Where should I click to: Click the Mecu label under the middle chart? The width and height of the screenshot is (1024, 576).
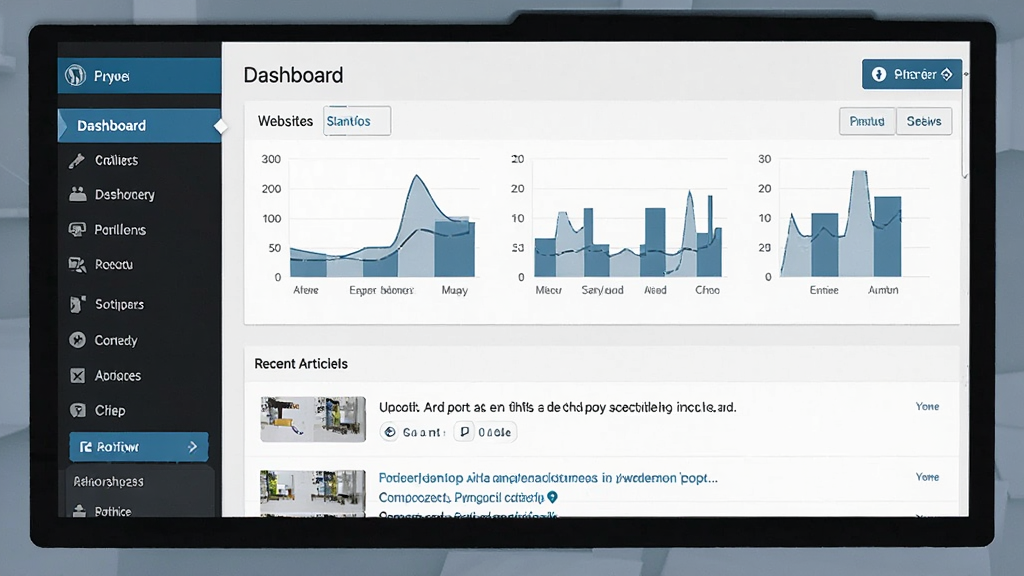[x=549, y=290]
